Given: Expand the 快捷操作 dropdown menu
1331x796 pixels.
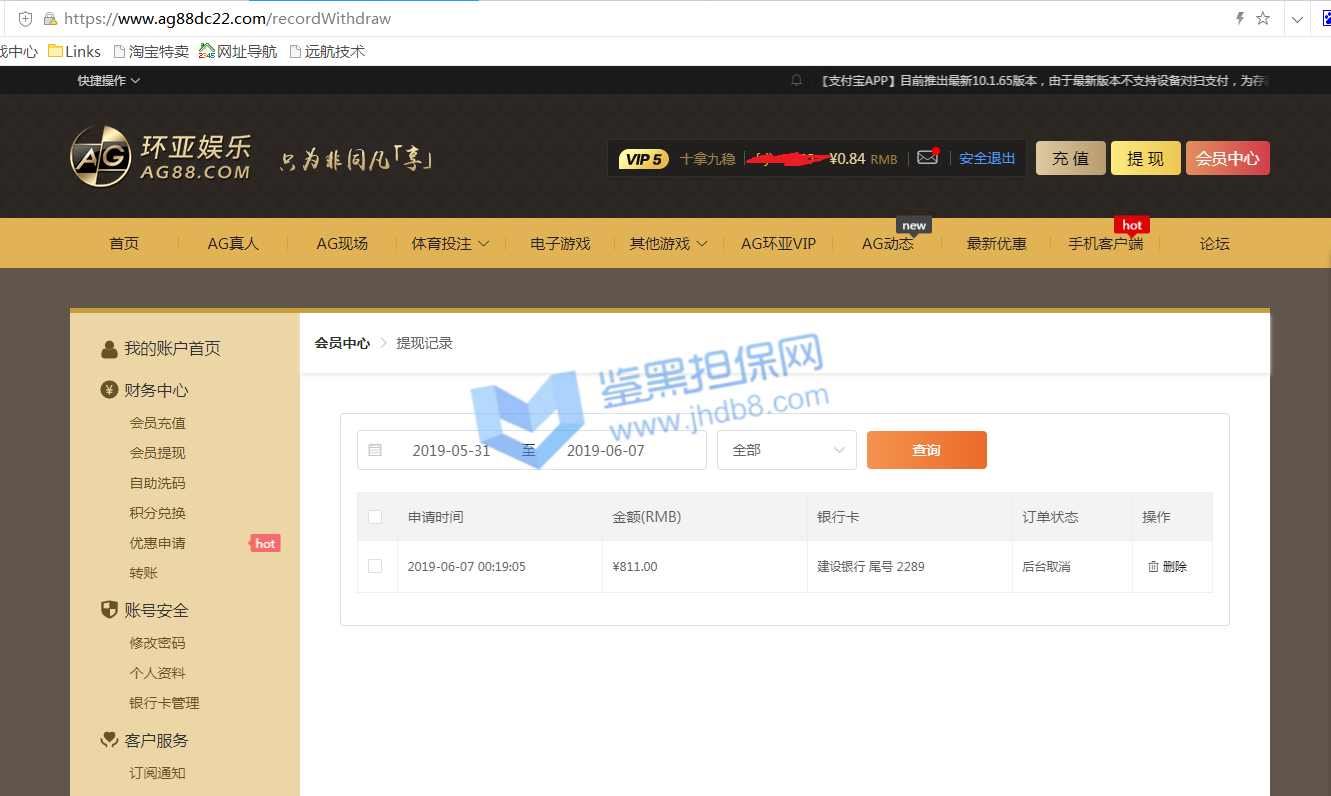Looking at the screenshot, I should pyautogui.click(x=109, y=80).
